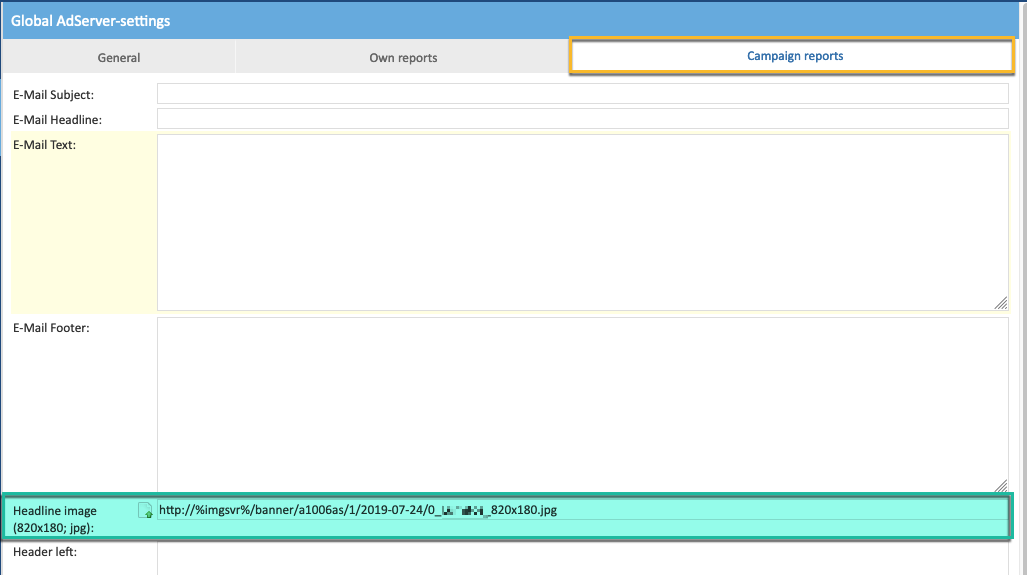Click the E-Mail Headline label

coord(58,119)
